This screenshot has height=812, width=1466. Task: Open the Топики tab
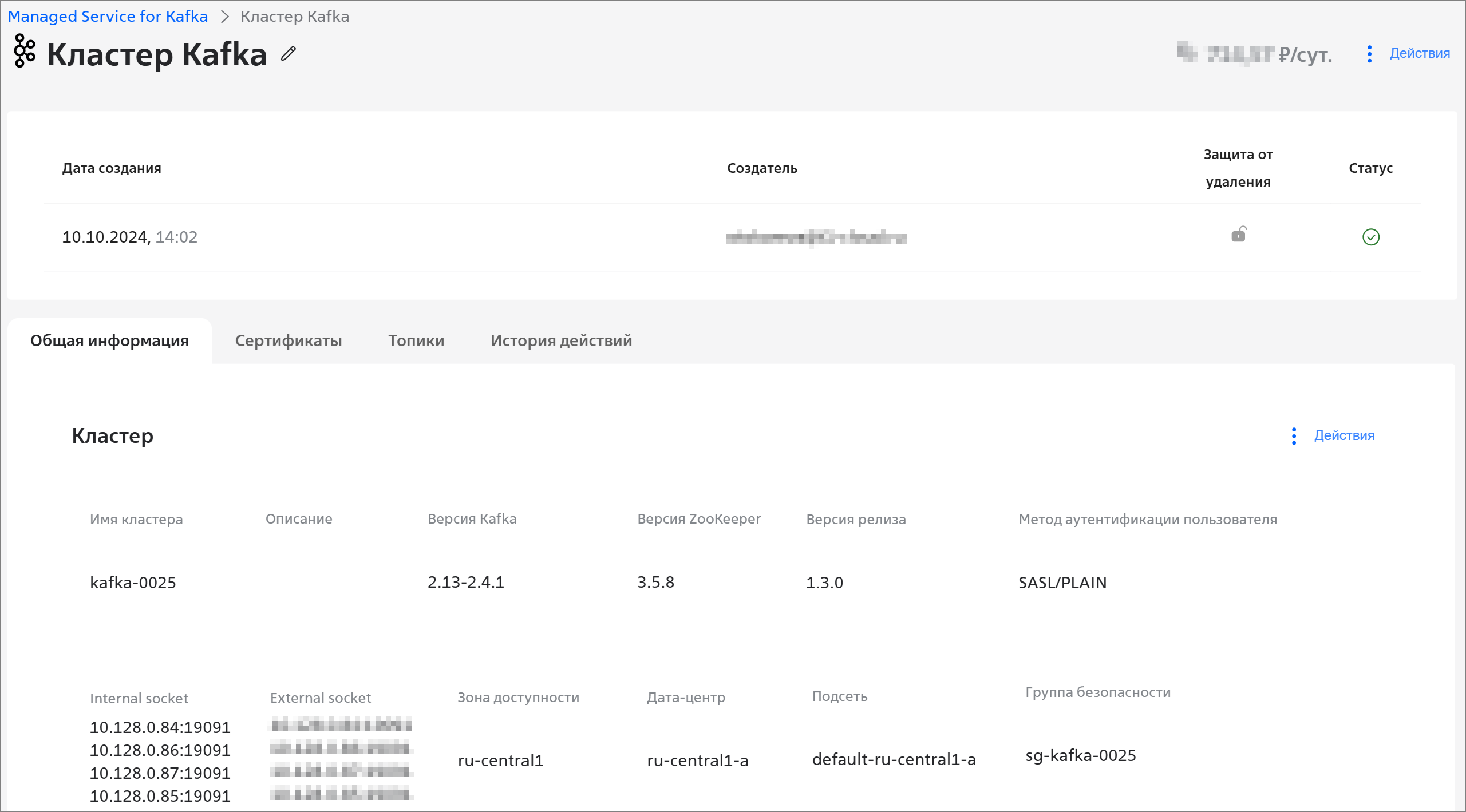[416, 341]
